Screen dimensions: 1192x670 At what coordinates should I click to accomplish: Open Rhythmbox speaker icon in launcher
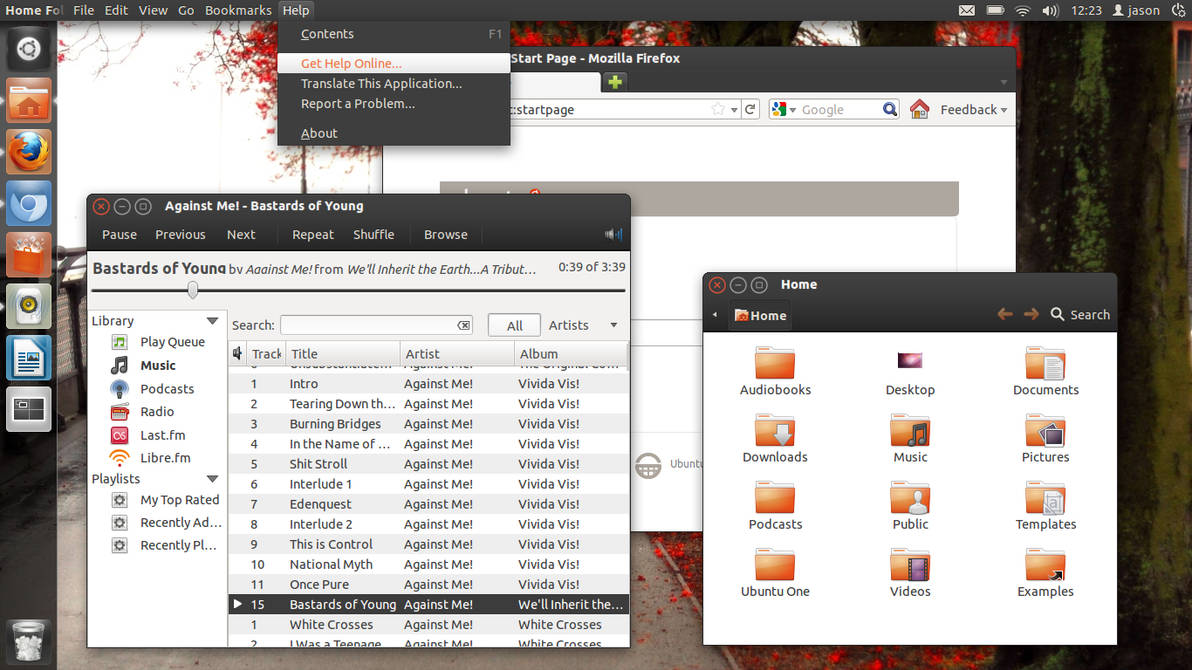pyautogui.click(x=28, y=306)
